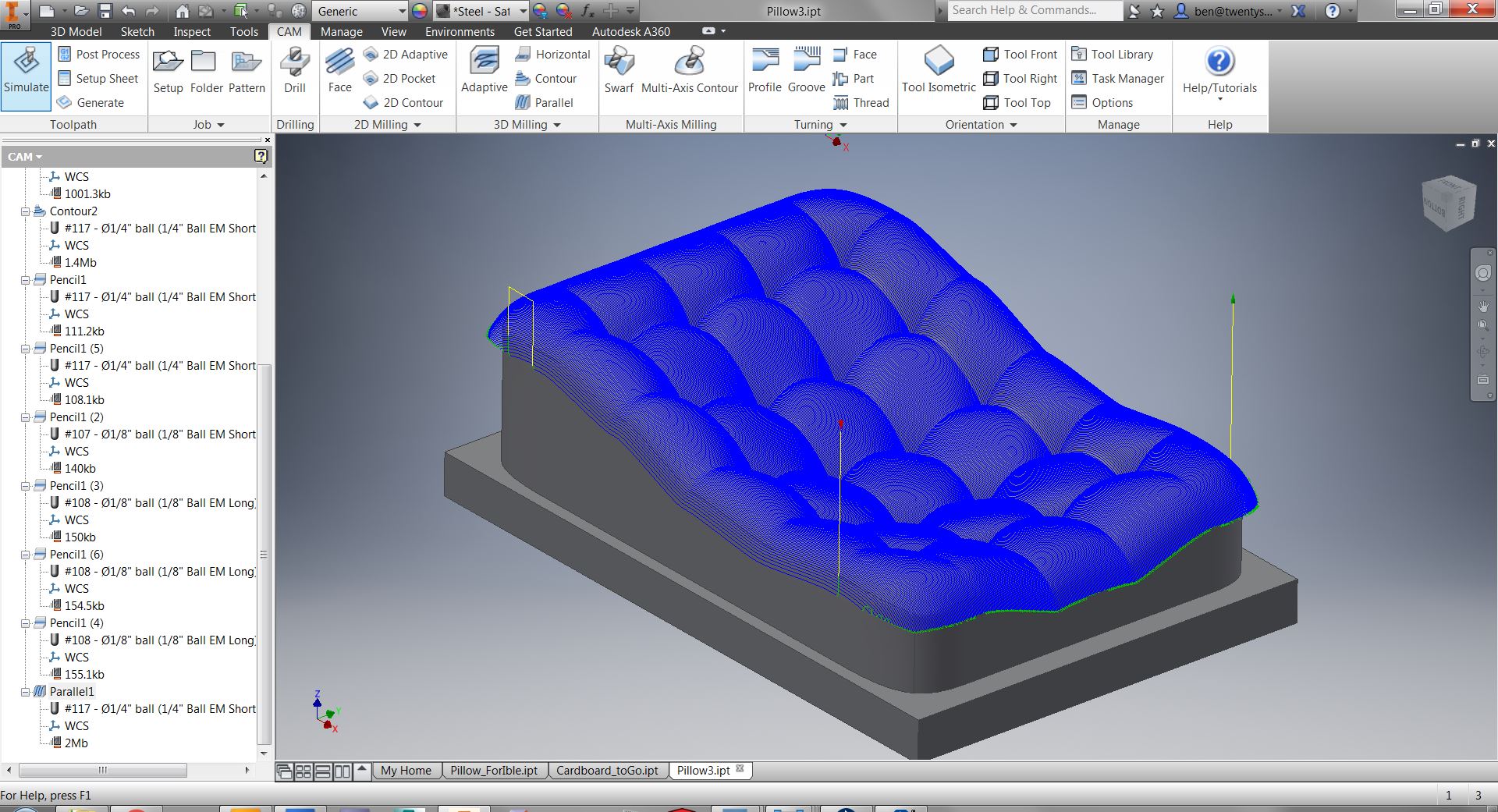This screenshot has height=812, width=1498.
Task: Go to the My Home document tab
Action: [406, 771]
